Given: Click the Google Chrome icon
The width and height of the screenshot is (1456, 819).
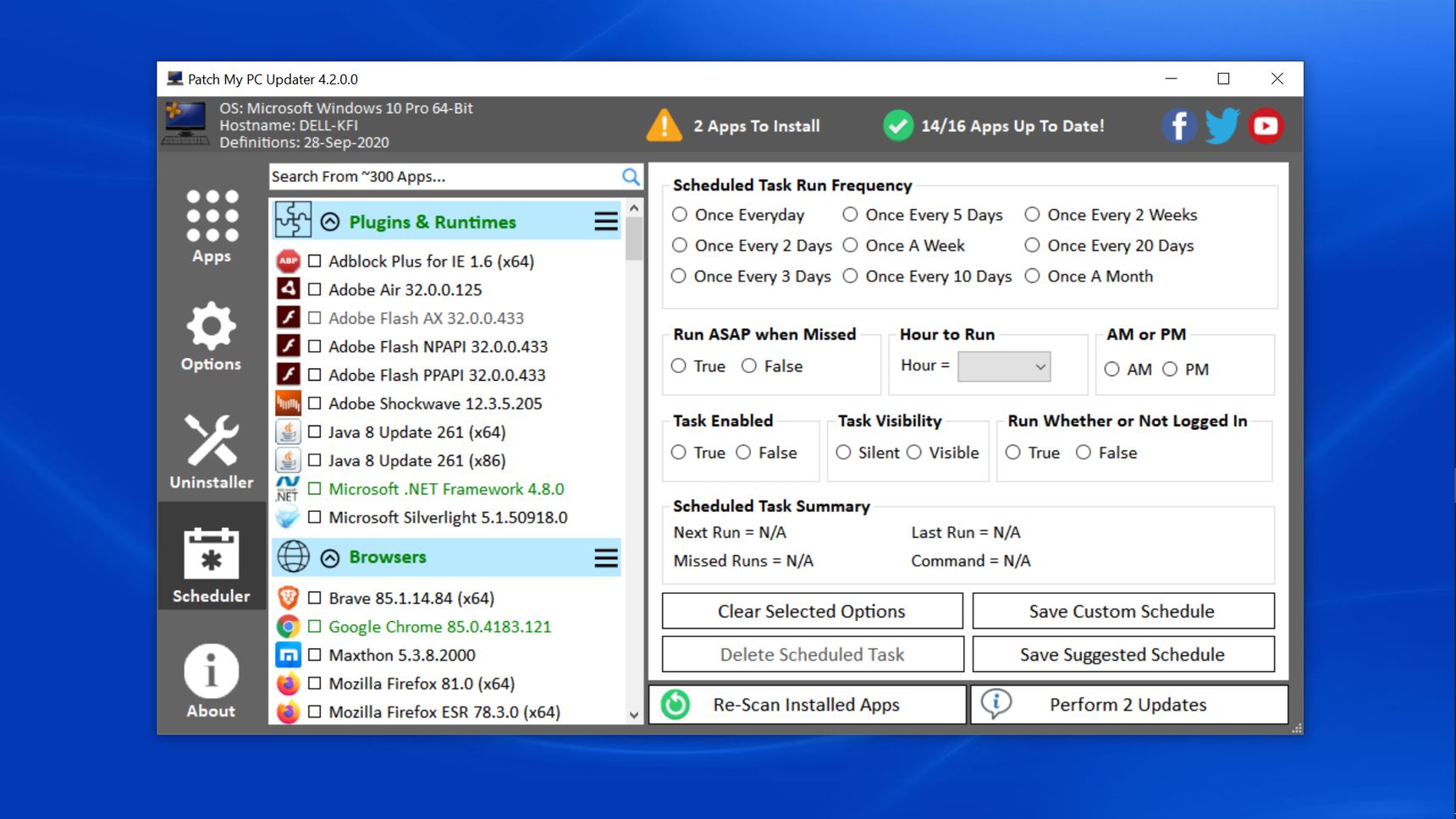Looking at the screenshot, I should 288,626.
